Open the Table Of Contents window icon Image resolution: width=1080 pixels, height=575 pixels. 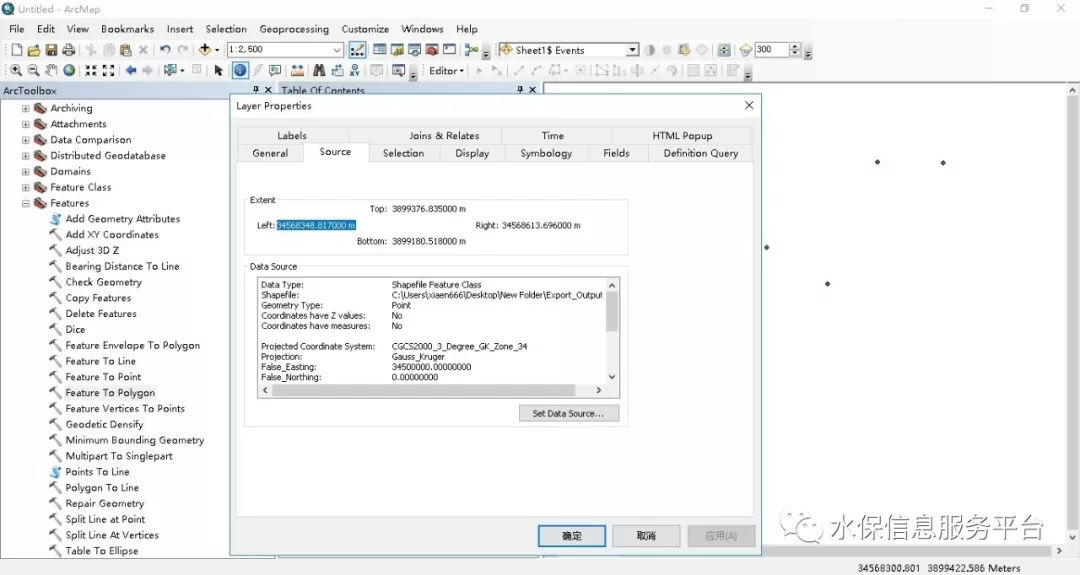pyautogui.click(x=380, y=50)
